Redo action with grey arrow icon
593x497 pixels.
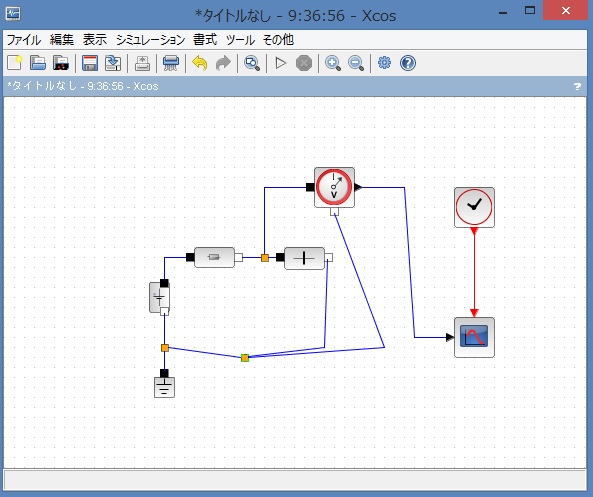(x=223, y=63)
